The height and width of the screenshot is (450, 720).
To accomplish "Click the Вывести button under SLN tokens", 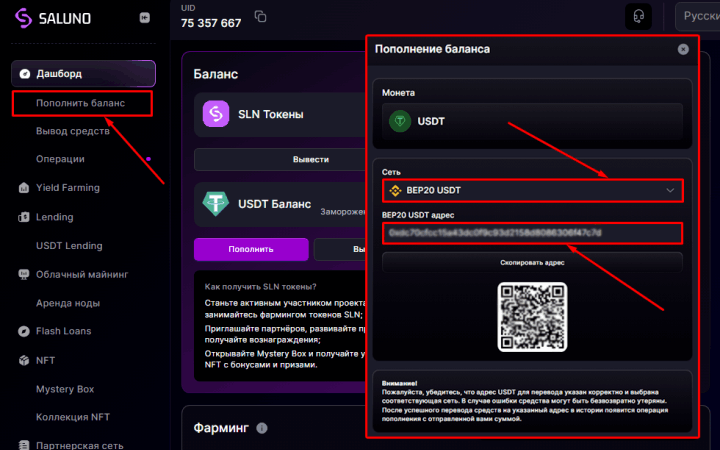I will pos(280,159).
